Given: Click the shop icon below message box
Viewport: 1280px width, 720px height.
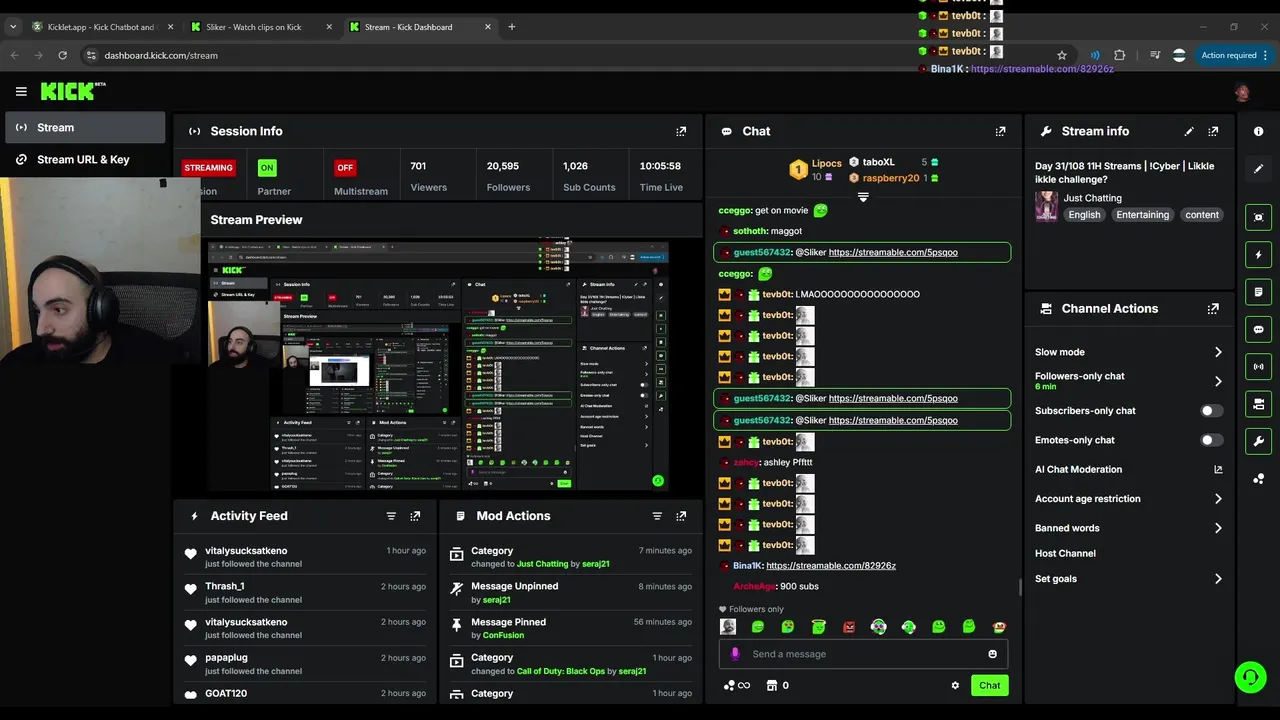Looking at the screenshot, I should pyautogui.click(x=771, y=685).
